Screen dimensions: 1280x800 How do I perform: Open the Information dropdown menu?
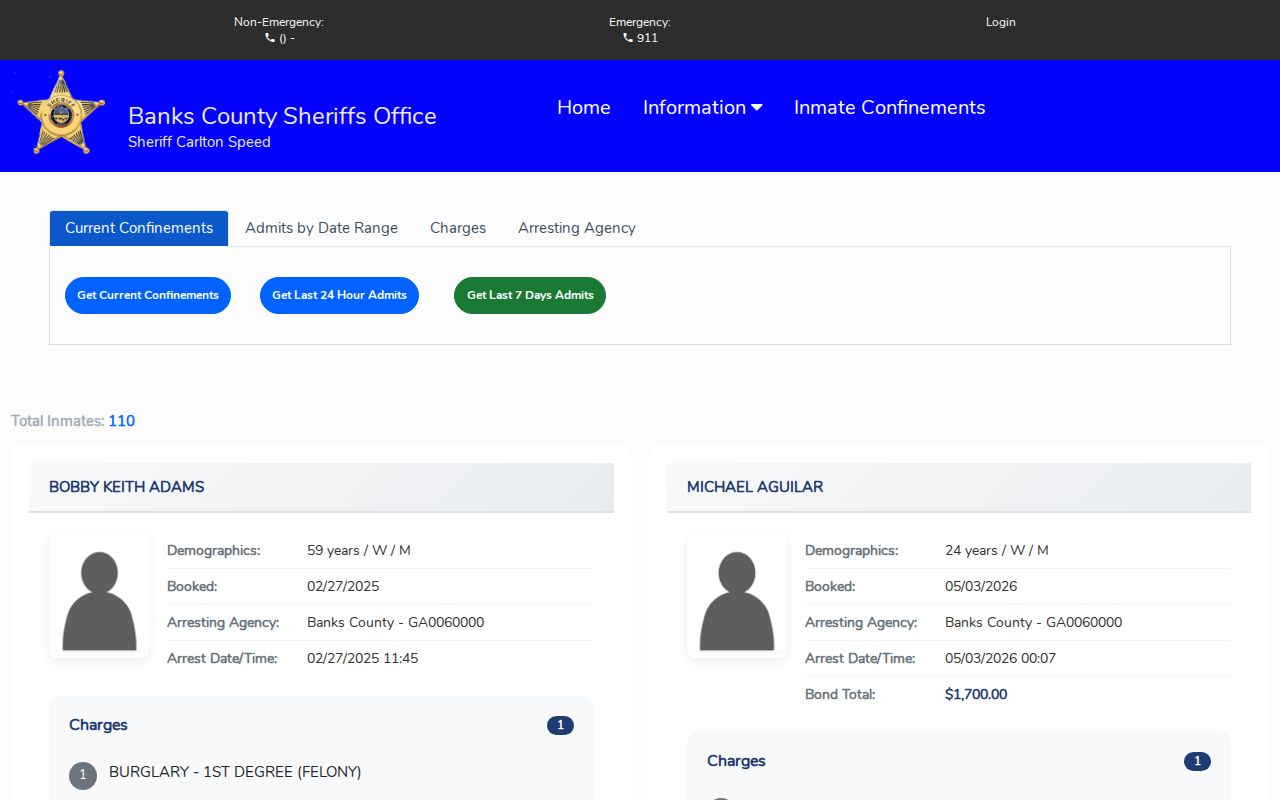point(703,107)
